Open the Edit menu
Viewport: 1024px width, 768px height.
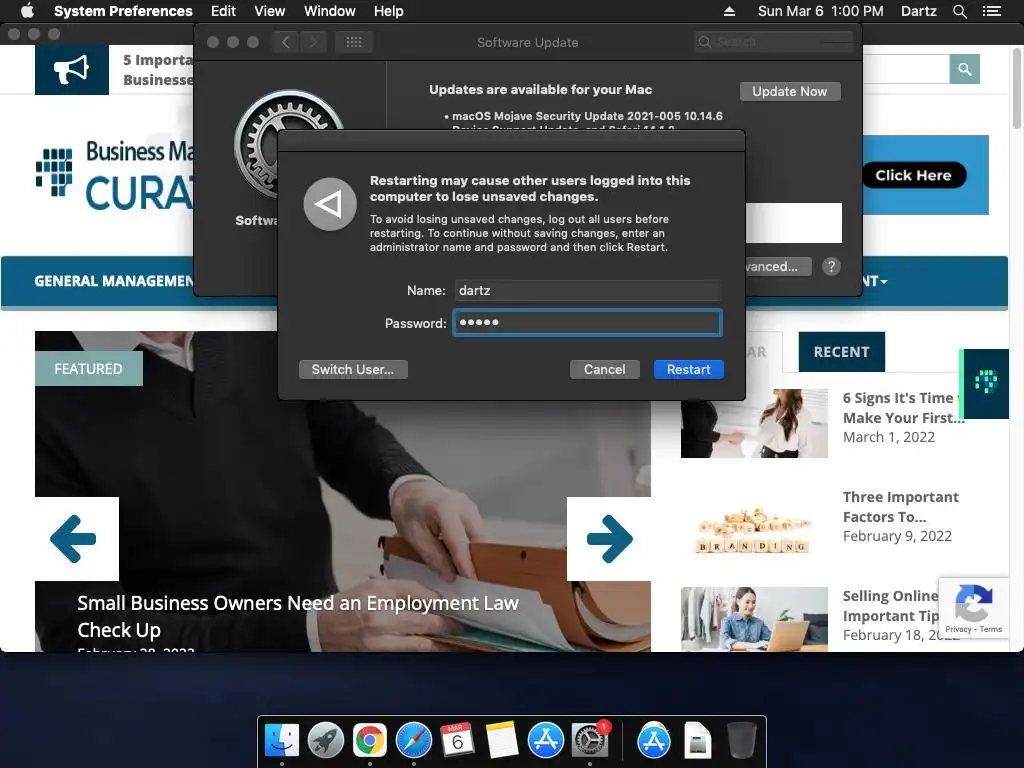tap(223, 11)
